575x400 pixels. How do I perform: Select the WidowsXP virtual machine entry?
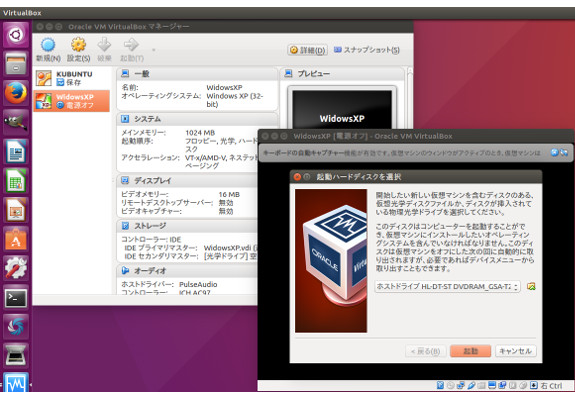click(x=72, y=101)
